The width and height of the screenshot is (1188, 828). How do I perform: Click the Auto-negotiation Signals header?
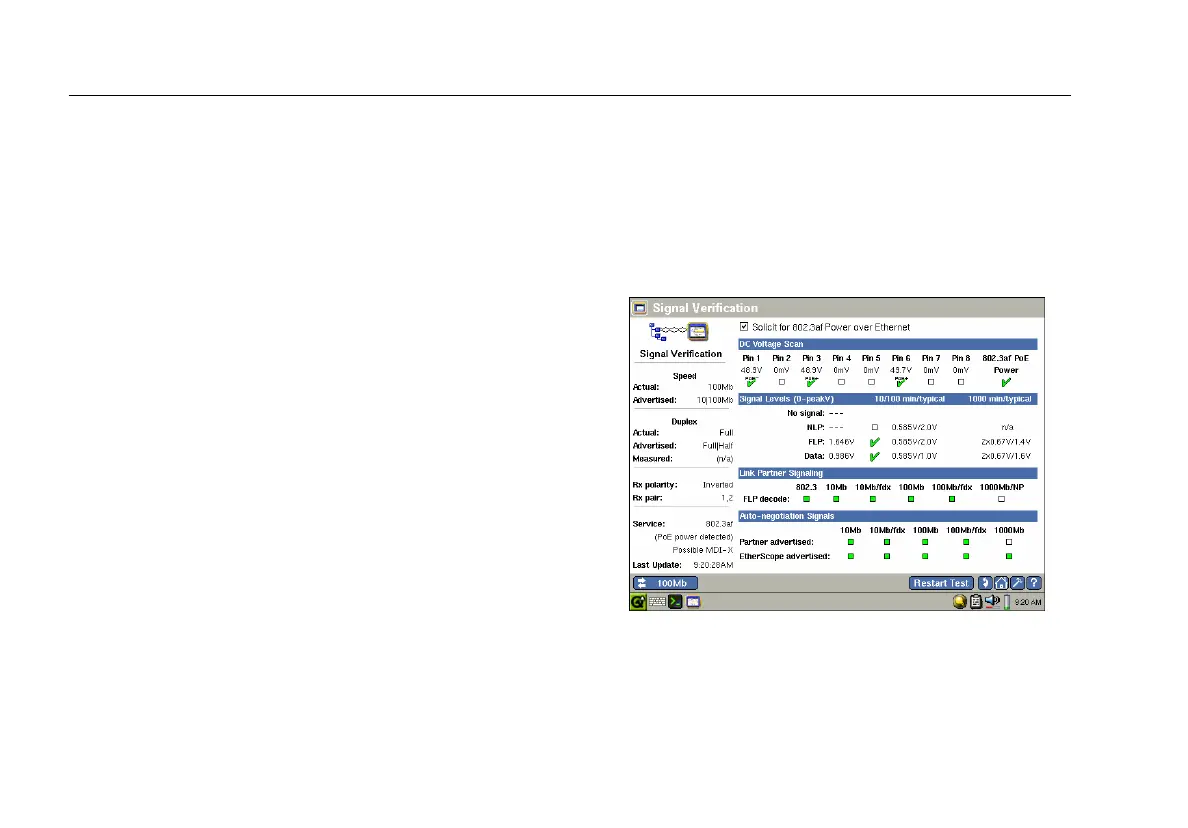pos(888,517)
